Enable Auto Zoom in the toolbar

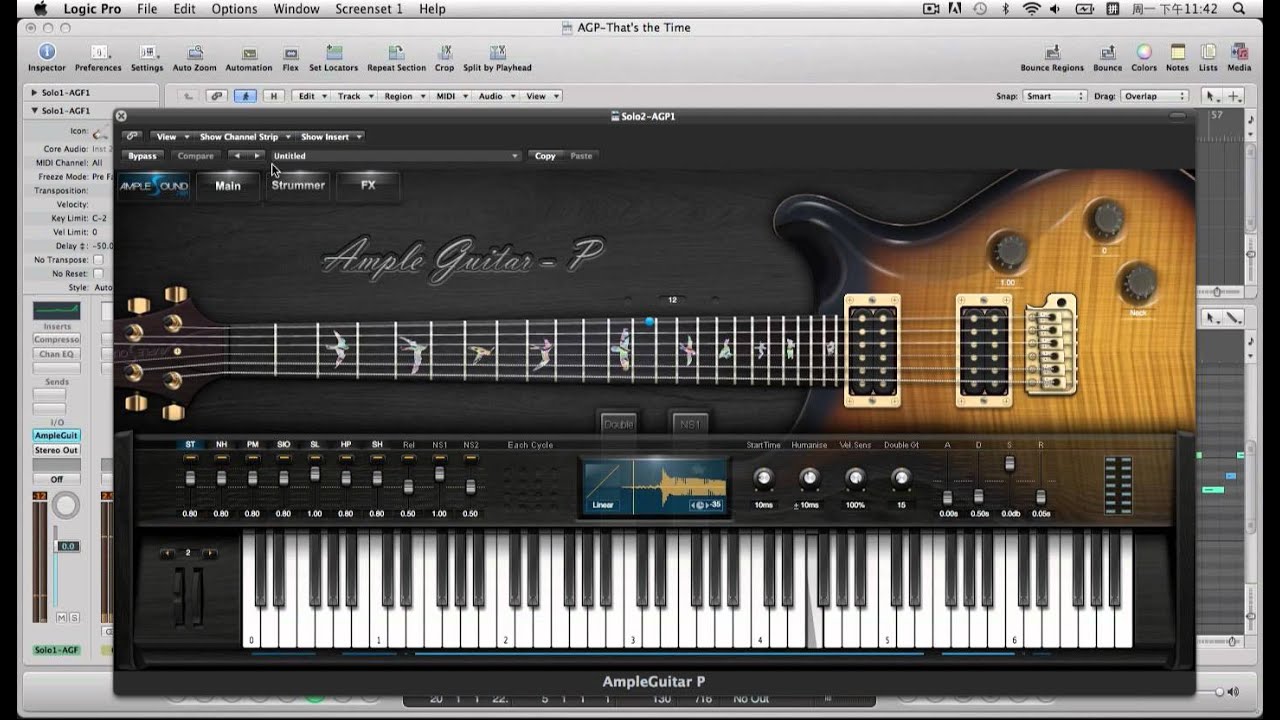[x=194, y=58]
